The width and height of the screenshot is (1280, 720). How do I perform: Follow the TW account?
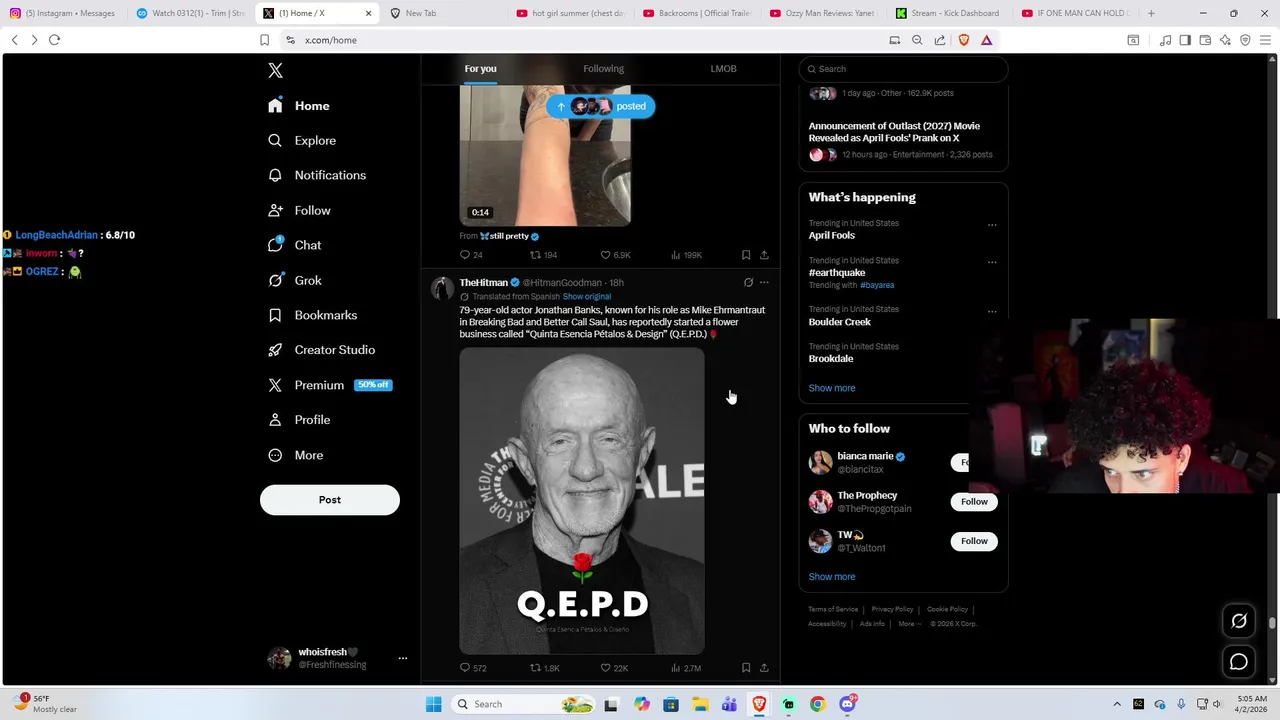pyautogui.click(x=974, y=541)
